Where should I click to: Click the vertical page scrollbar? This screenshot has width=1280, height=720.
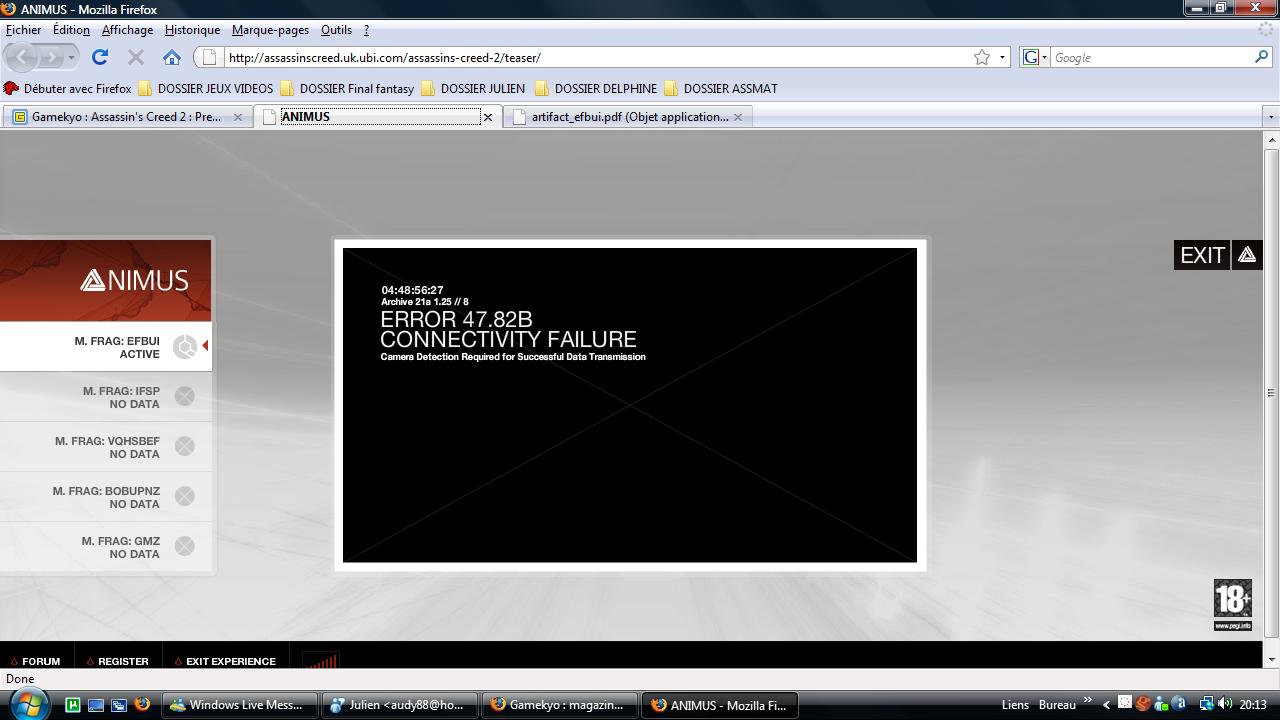[1271, 394]
